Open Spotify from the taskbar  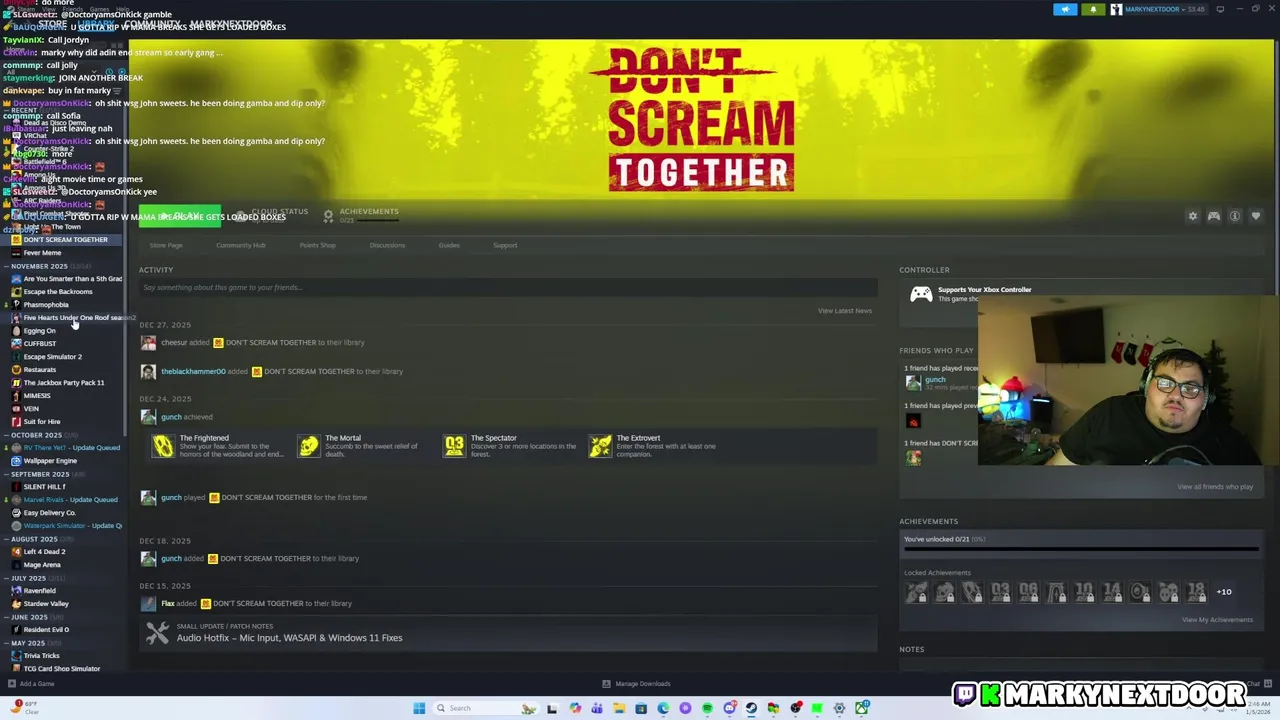707,708
